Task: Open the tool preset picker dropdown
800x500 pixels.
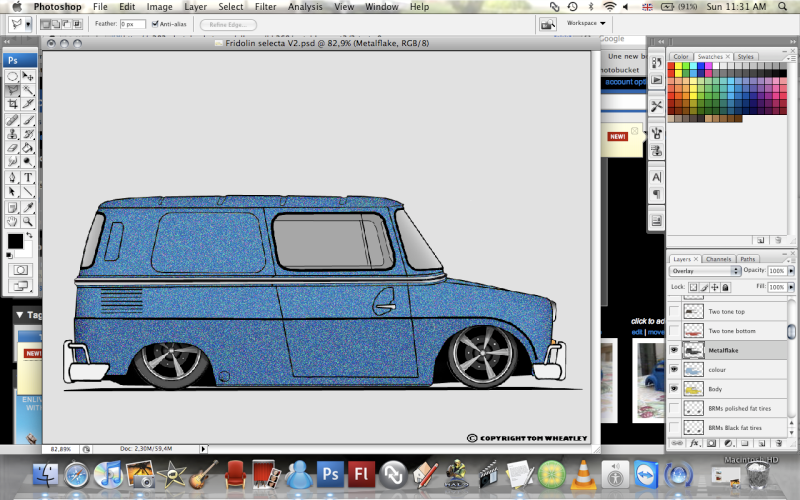Action: [28, 24]
